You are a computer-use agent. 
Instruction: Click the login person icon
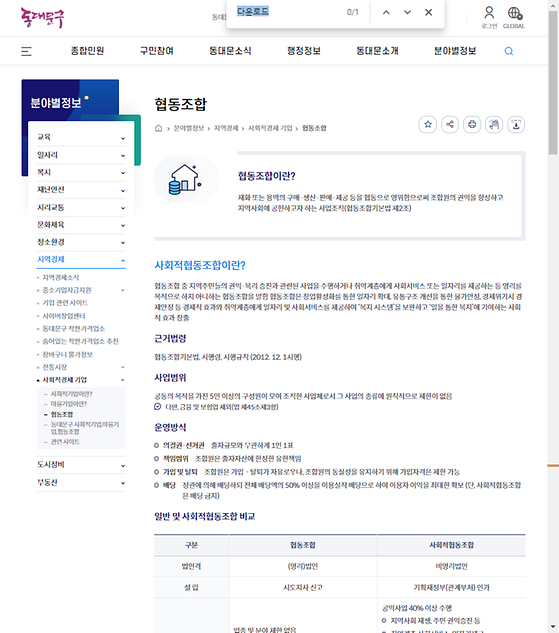[x=489, y=13]
